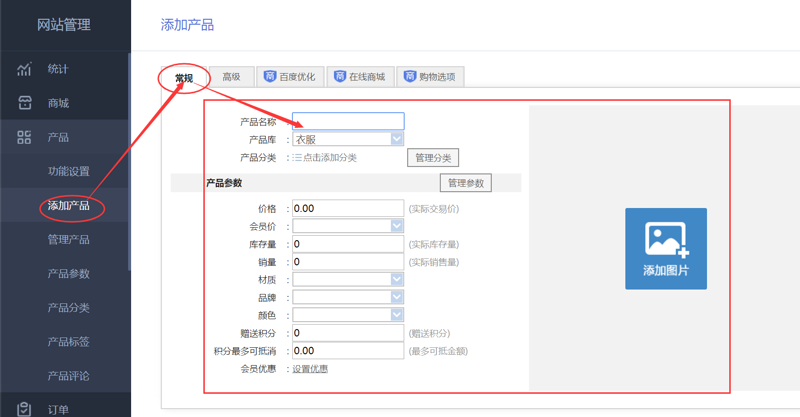
Task: Click the 点击添加分类 link
Action: (330, 158)
